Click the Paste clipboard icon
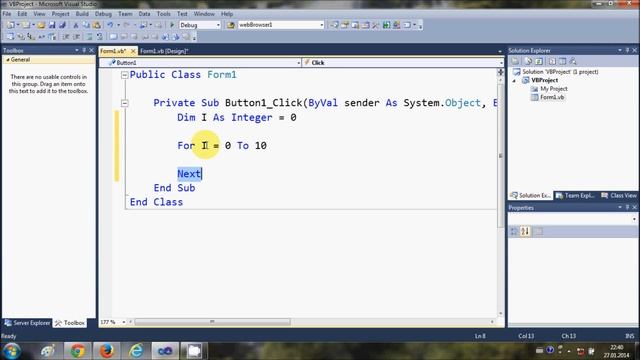The height and width of the screenshot is (360, 640). pos(97,25)
